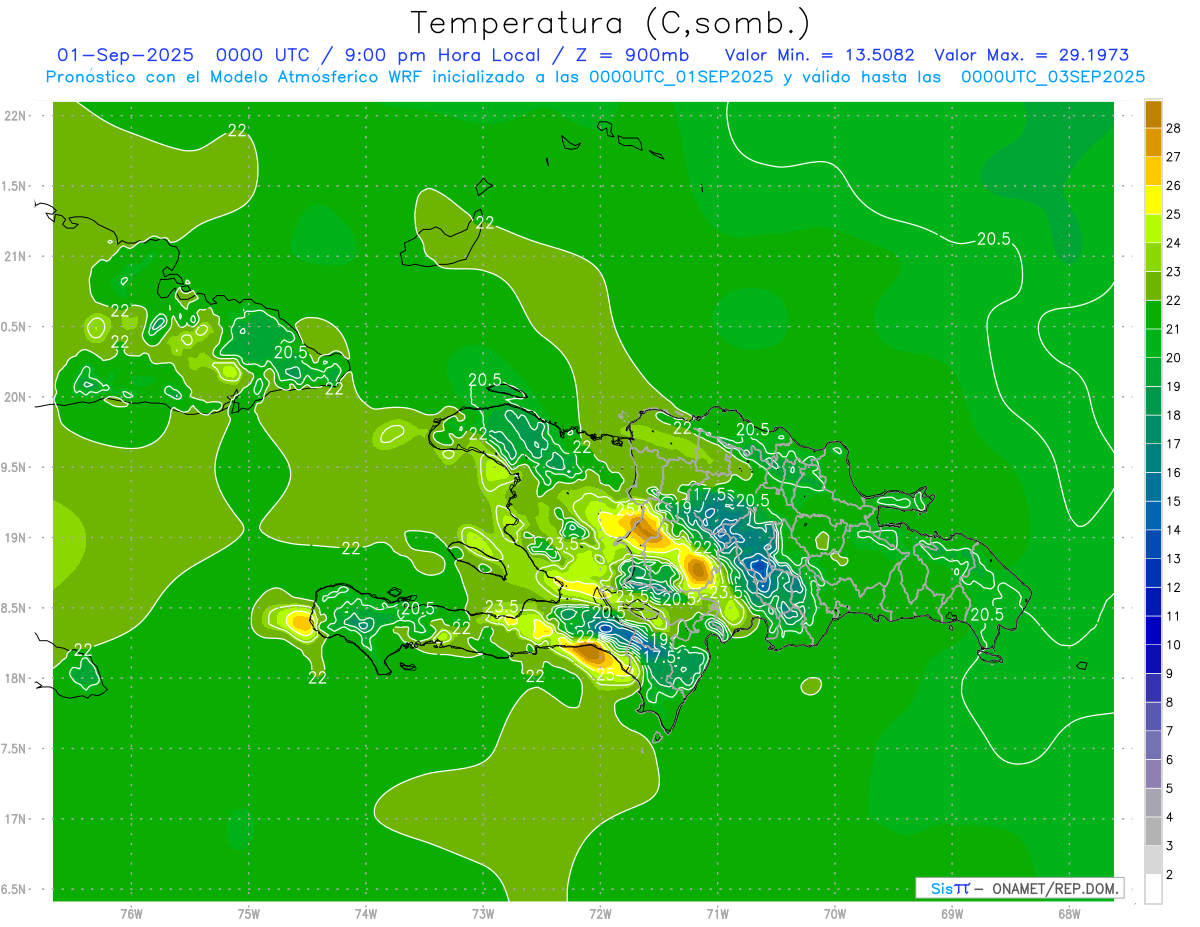Screen dimensions: 1200x927
Task: Click the "19N" latitude axis label
Action: pyautogui.click(x=16, y=538)
